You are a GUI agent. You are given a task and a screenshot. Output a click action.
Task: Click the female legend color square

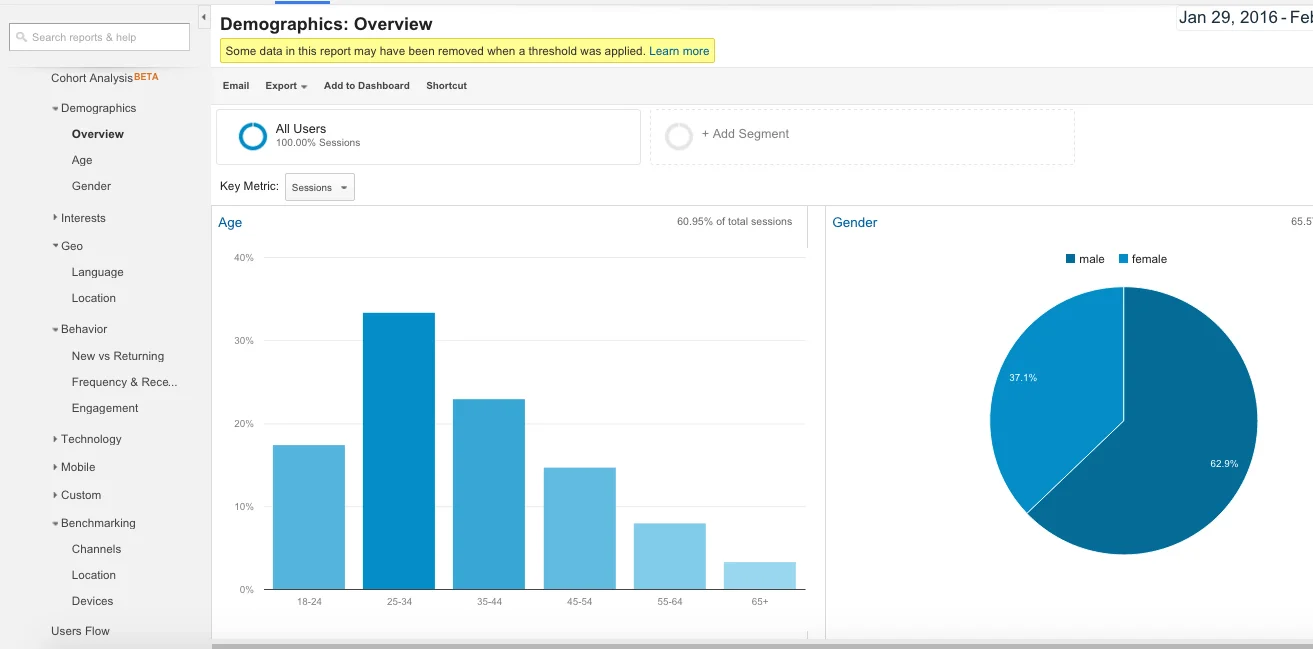[x=1123, y=259]
